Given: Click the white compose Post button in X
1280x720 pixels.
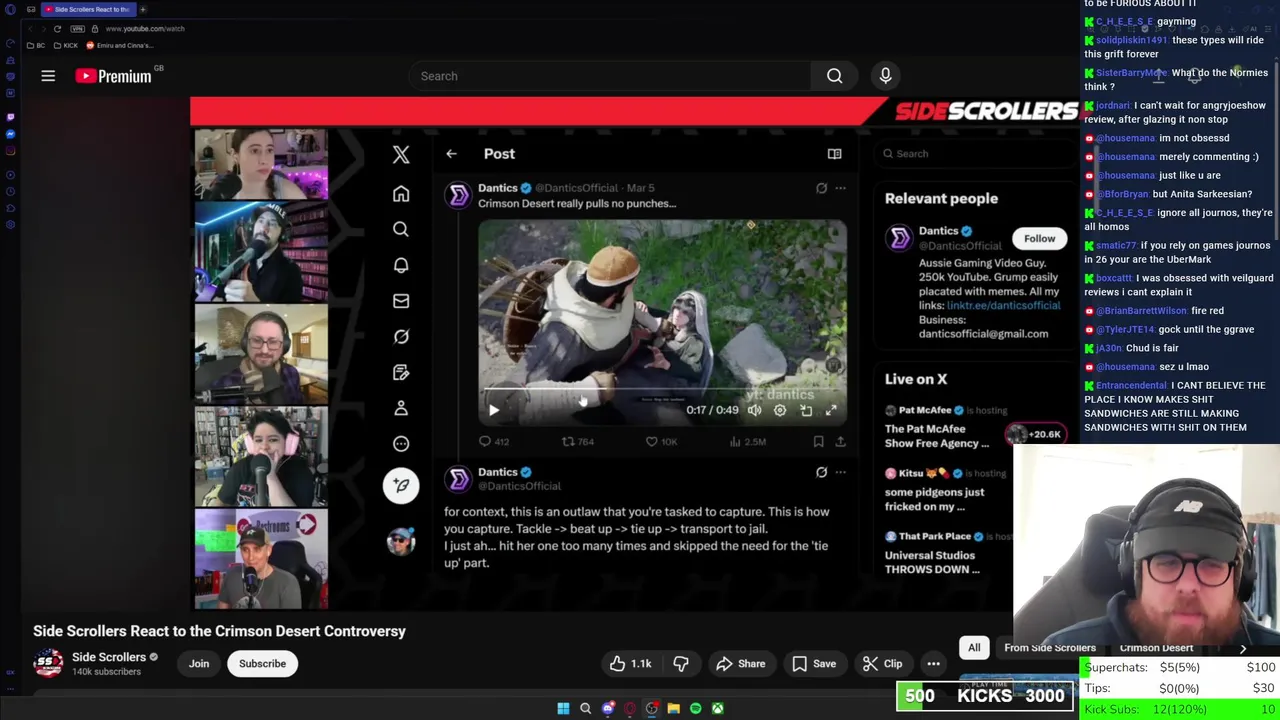Looking at the screenshot, I should click(x=401, y=485).
